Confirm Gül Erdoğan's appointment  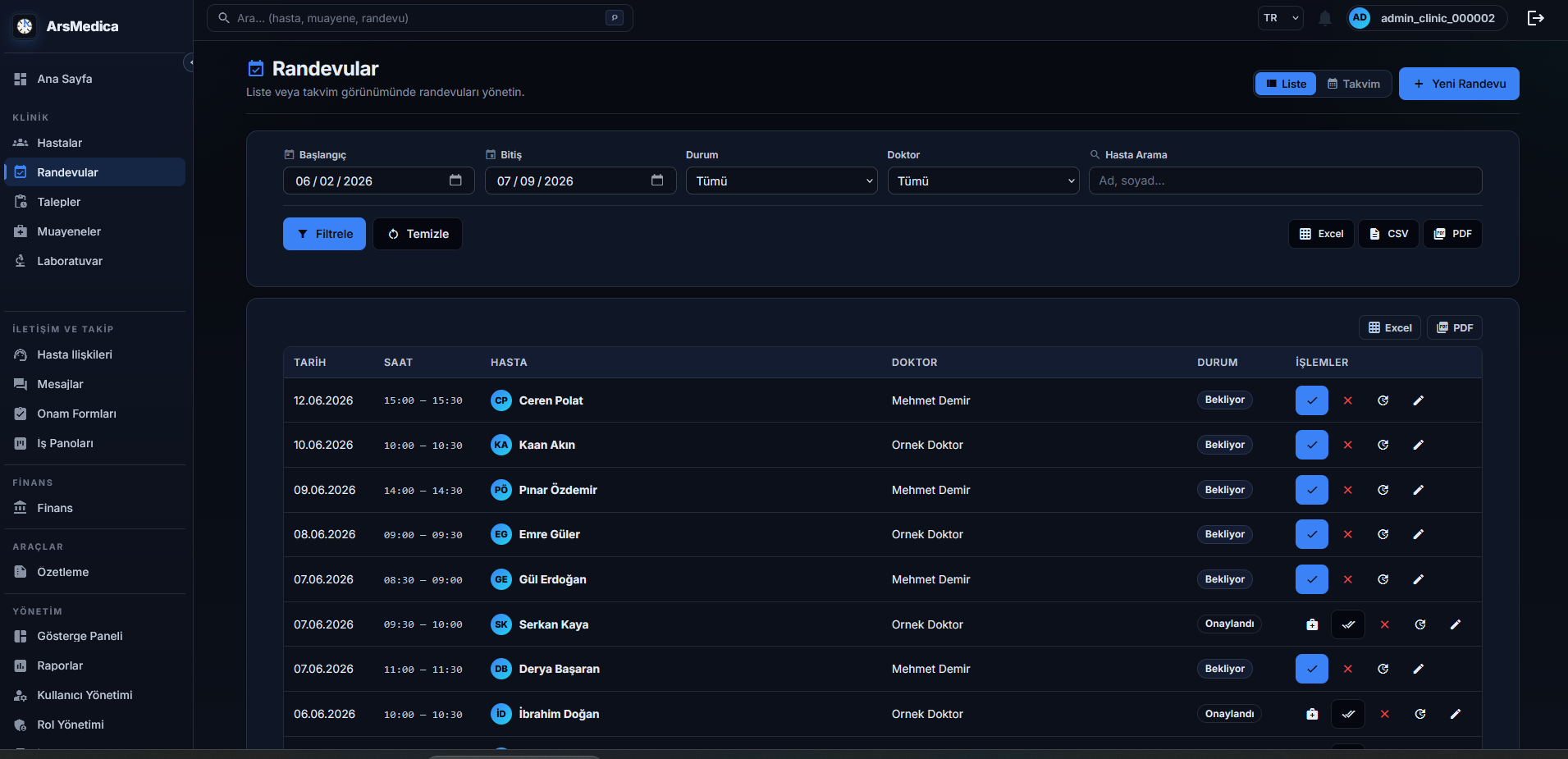point(1311,579)
